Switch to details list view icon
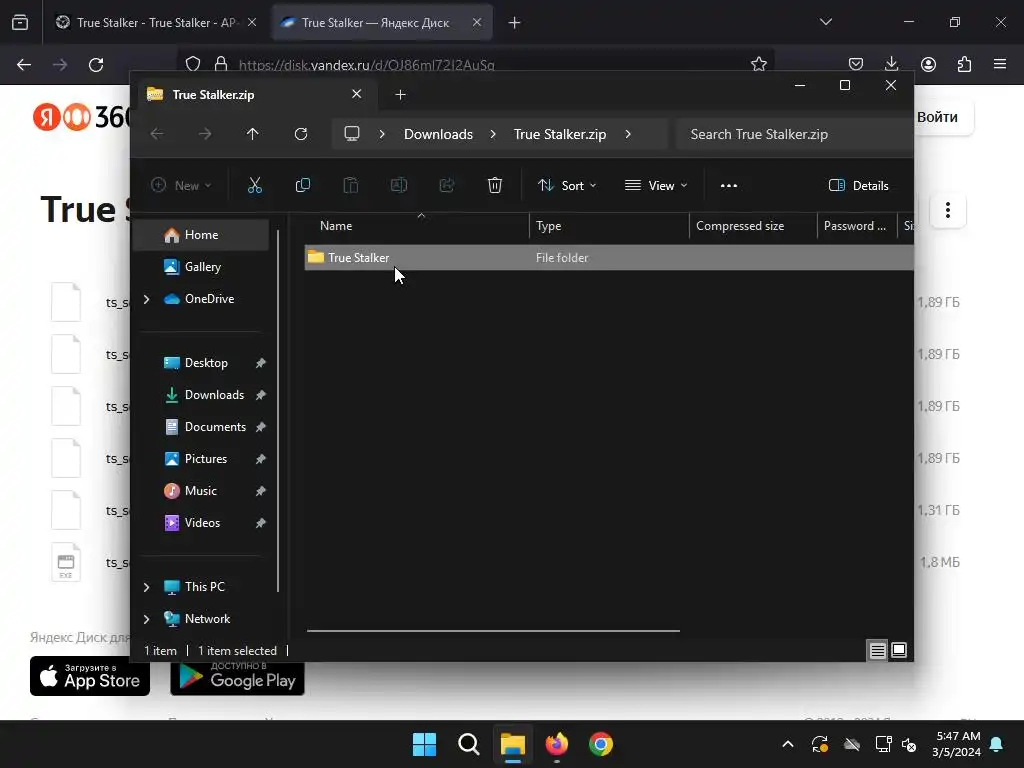 (x=877, y=650)
